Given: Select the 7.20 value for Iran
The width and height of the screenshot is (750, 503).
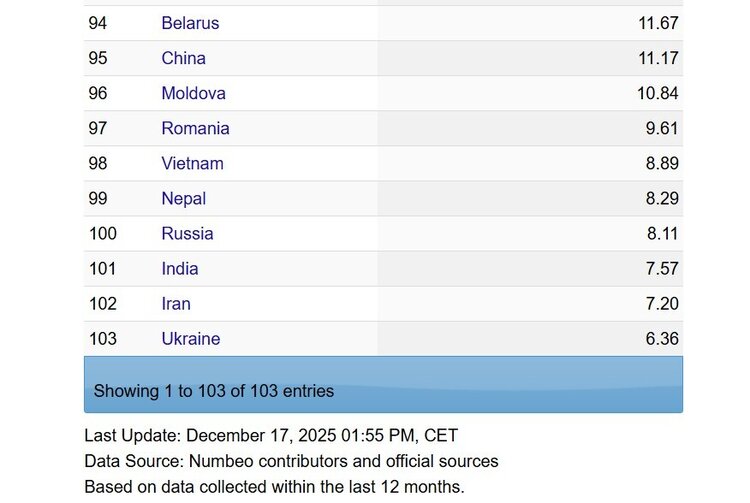Looking at the screenshot, I should [662, 303].
